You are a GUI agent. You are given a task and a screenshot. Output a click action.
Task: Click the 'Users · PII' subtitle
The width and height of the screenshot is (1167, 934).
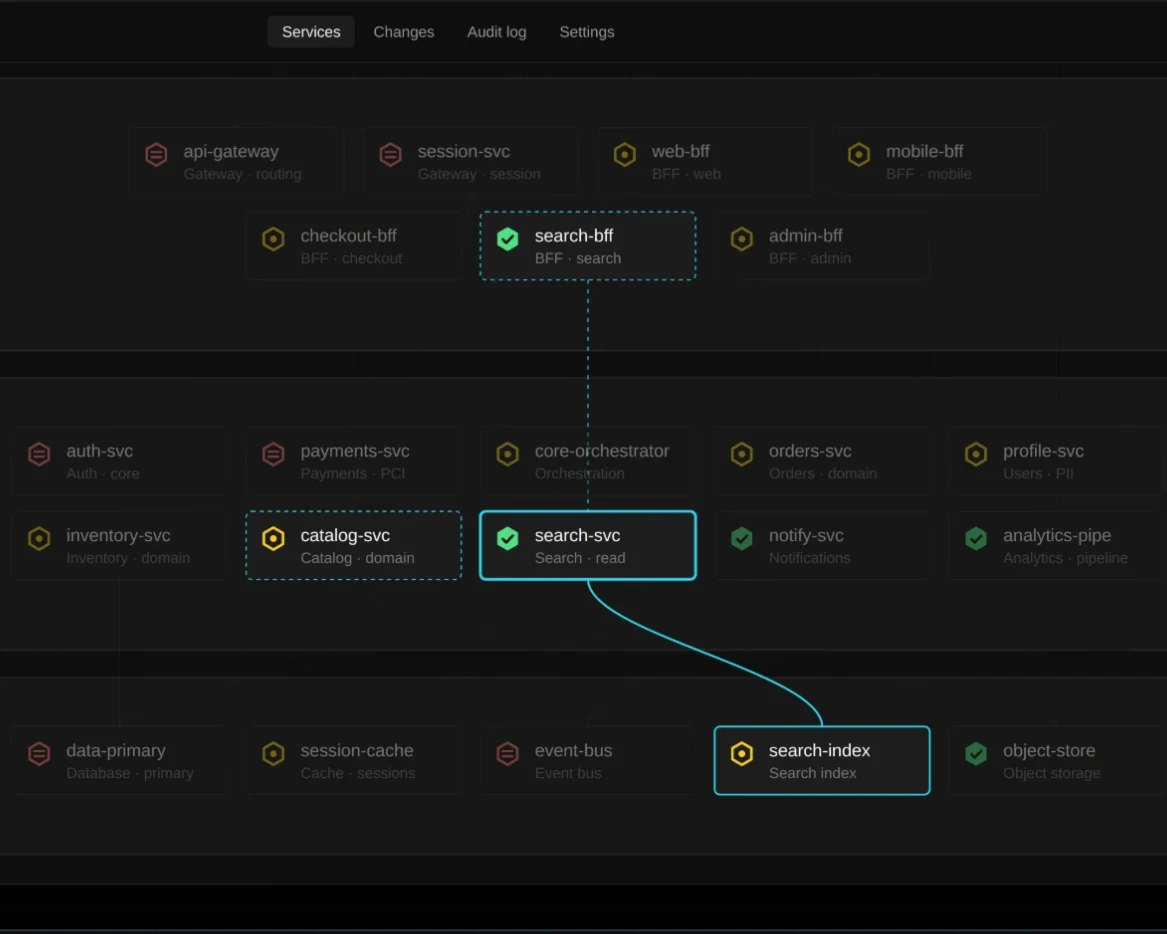[1038, 473]
